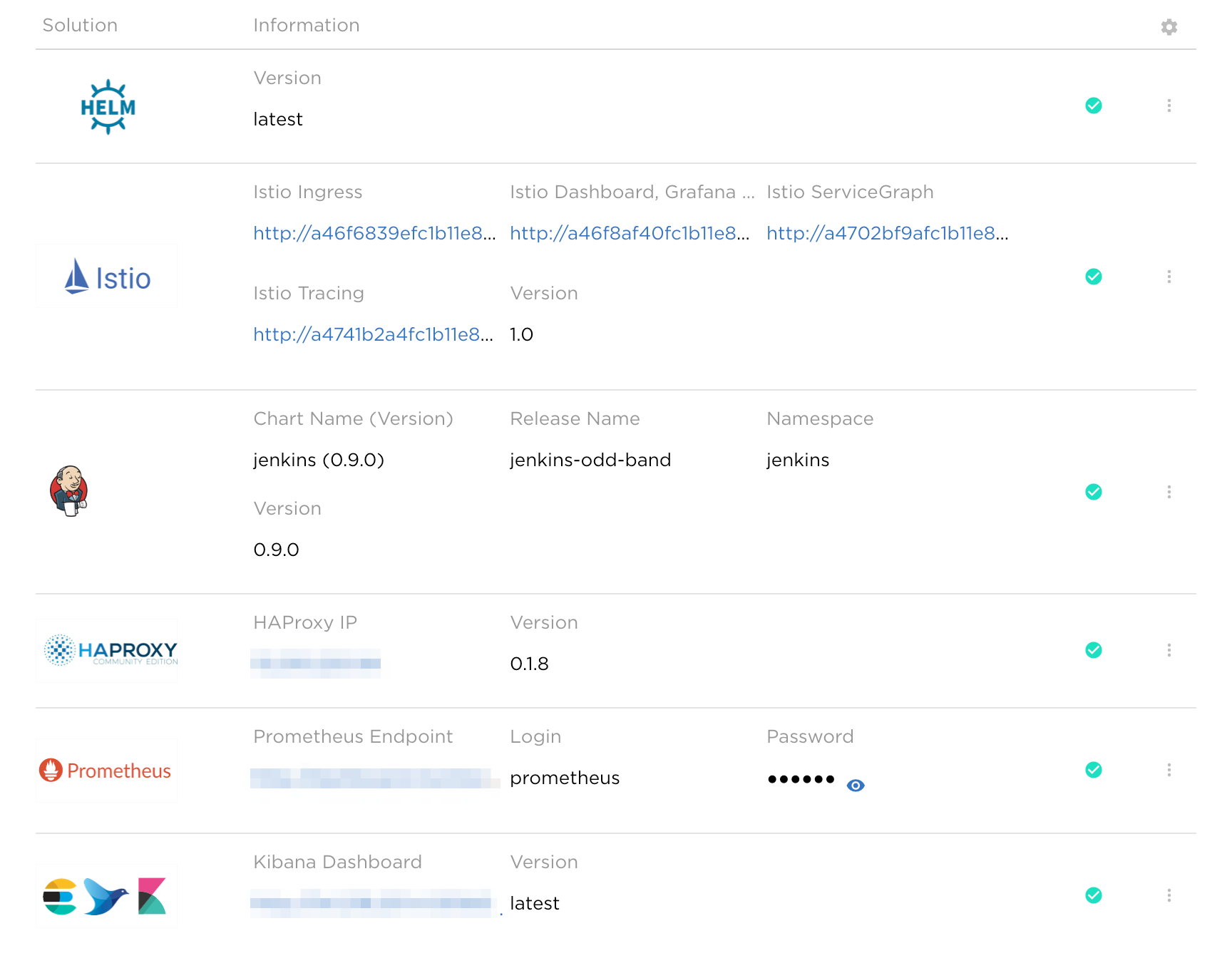Click the 'Istio Ingress' label
Image resolution: width=1232 pixels, height=968 pixels.
pyautogui.click(x=308, y=192)
